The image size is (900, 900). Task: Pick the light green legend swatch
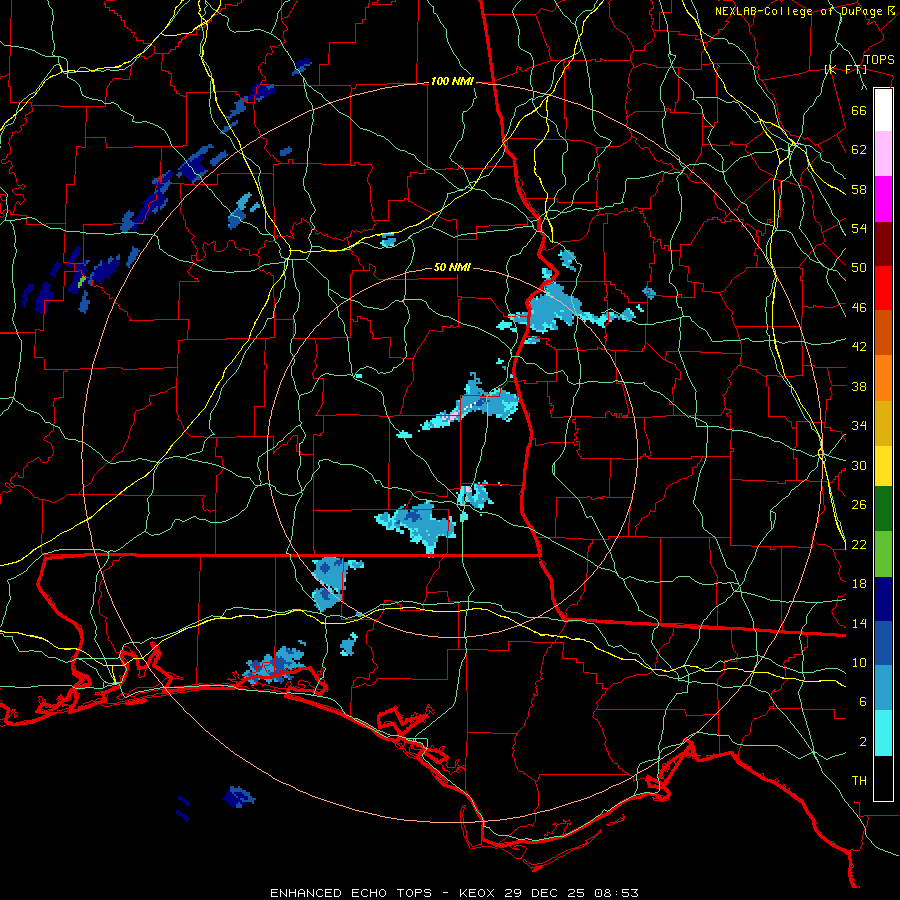pyautogui.click(x=883, y=554)
